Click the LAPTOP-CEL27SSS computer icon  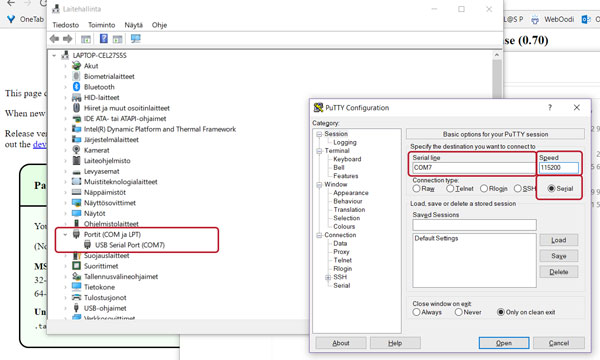65,55
